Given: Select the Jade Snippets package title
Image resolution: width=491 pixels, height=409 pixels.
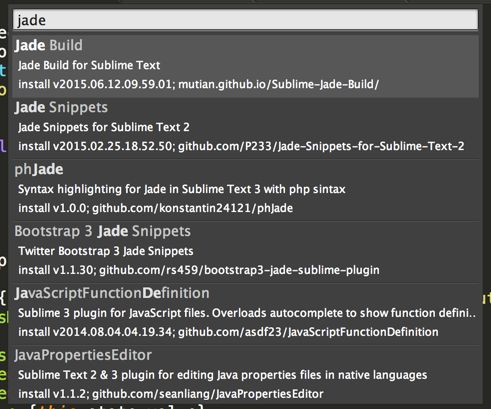Looking at the screenshot, I should tap(61, 107).
